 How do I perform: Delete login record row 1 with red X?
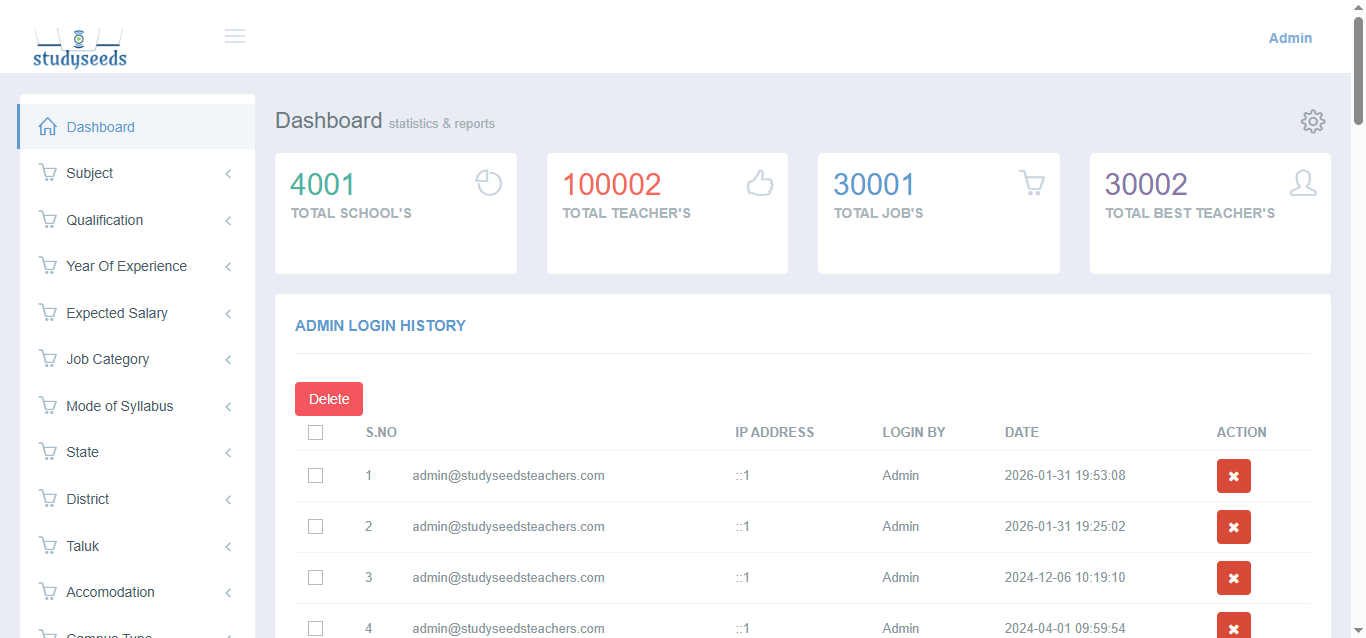[1233, 476]
